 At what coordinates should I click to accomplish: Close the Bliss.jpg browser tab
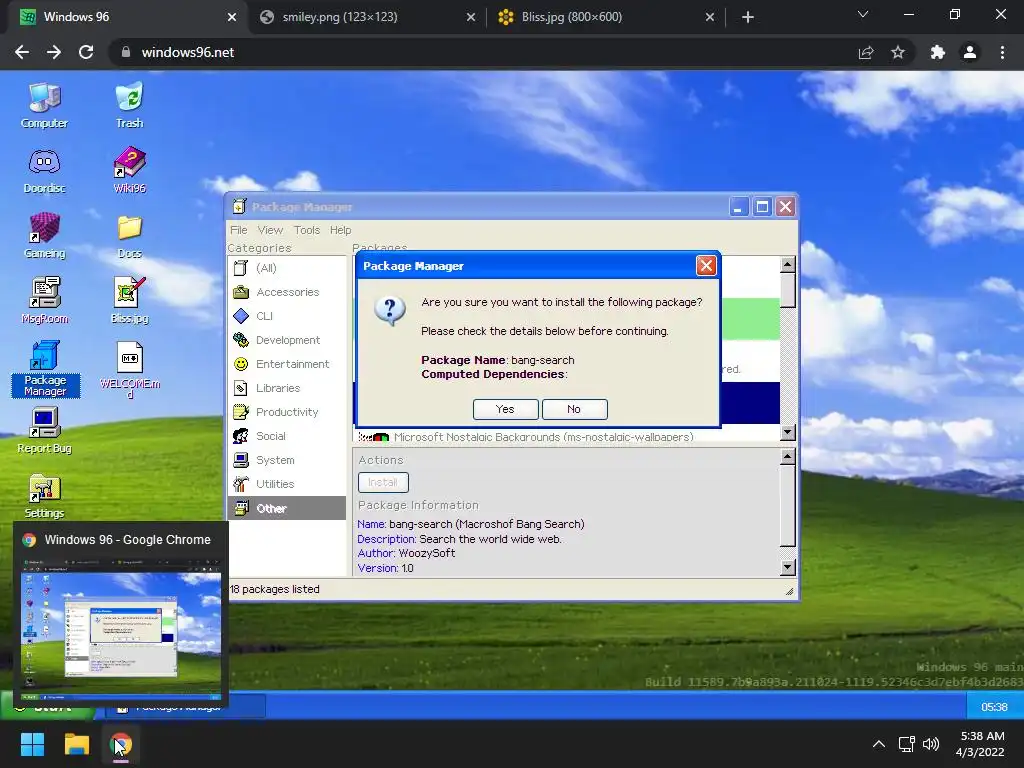click(710, 18)
